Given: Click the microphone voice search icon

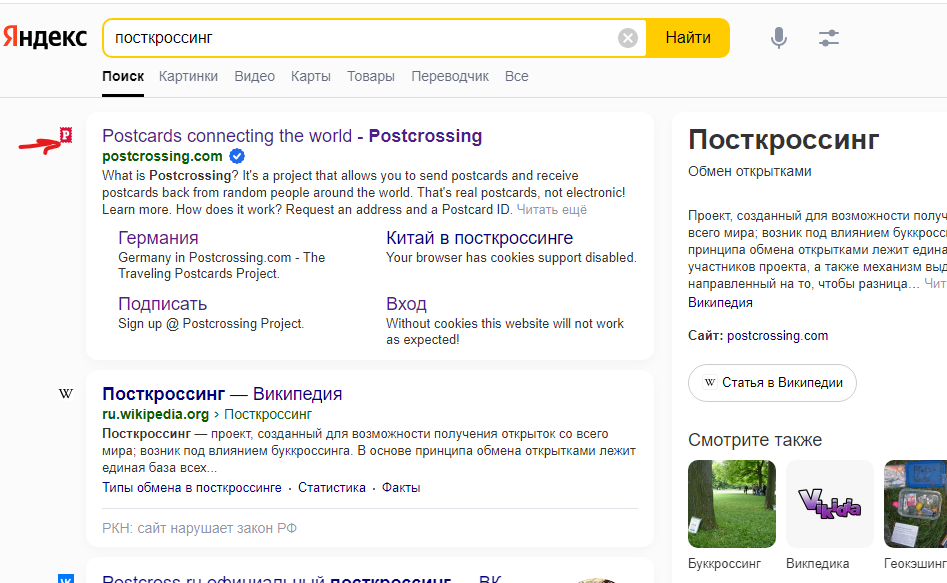Looking at the screenshot, I should pyautogui.click(x=778, y=38).
